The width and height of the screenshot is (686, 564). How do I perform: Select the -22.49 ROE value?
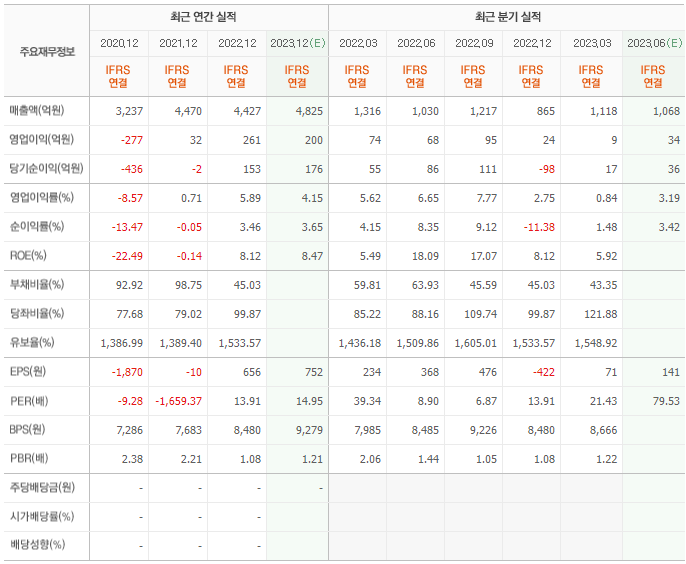tap(127, 256)
